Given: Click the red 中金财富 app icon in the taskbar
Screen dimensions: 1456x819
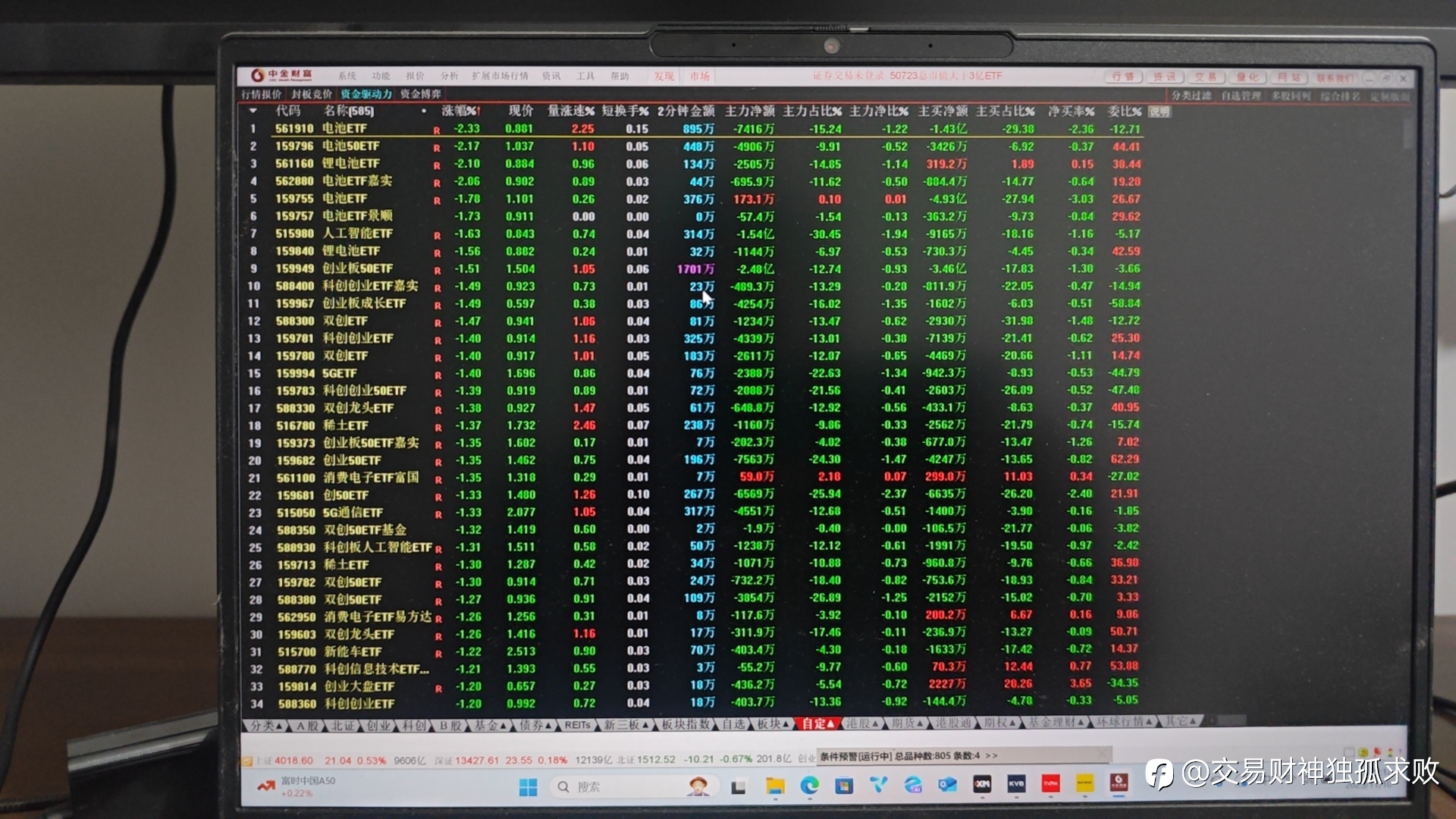Looking at the screenshot, I should [x=1119, y=782].
